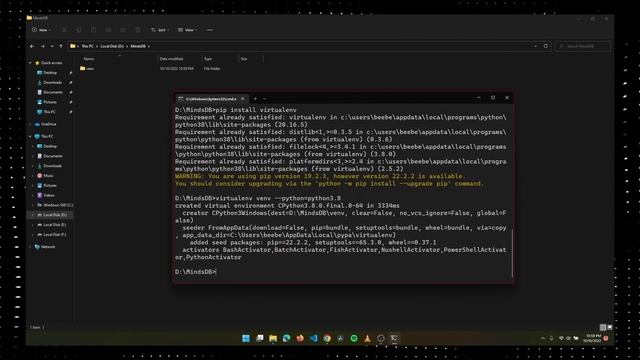640x360 pixels.
Task: Open Task View from the taskbar
Action: click(260, 338)
